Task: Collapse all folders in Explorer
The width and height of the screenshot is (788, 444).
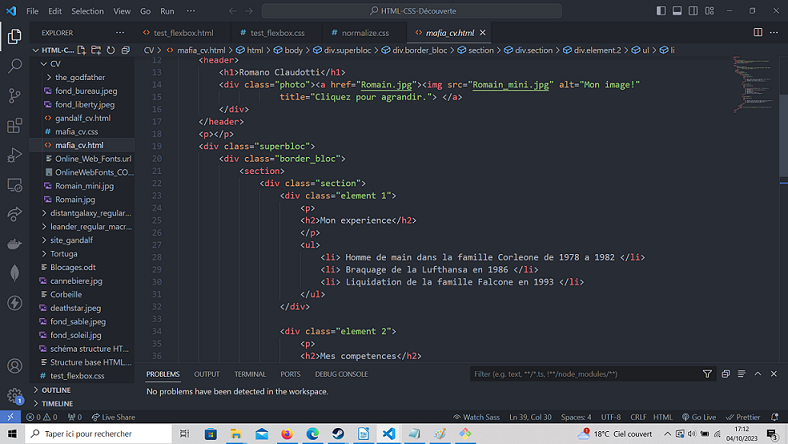Action: click(126, 50)
